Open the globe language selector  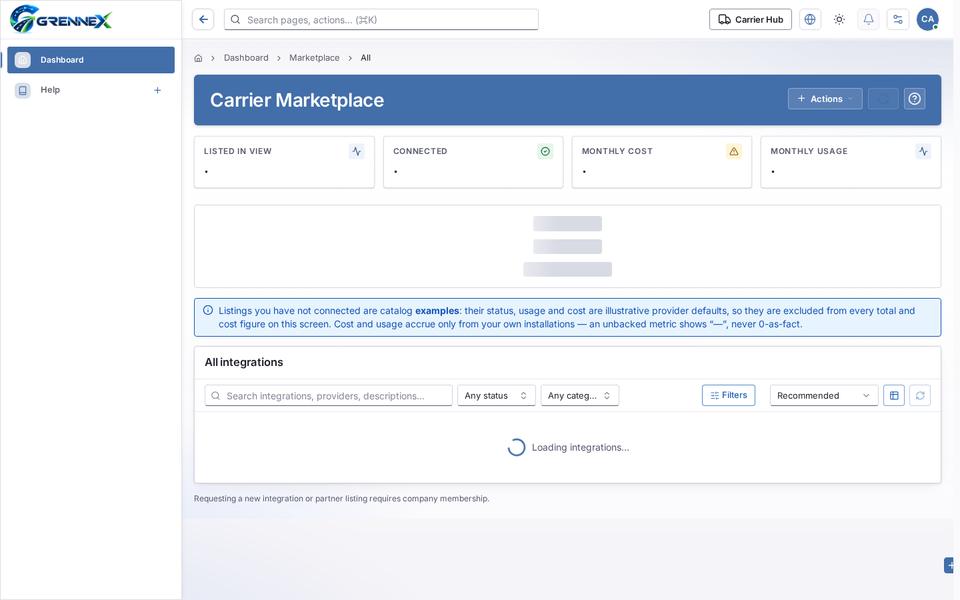[810, 20]
